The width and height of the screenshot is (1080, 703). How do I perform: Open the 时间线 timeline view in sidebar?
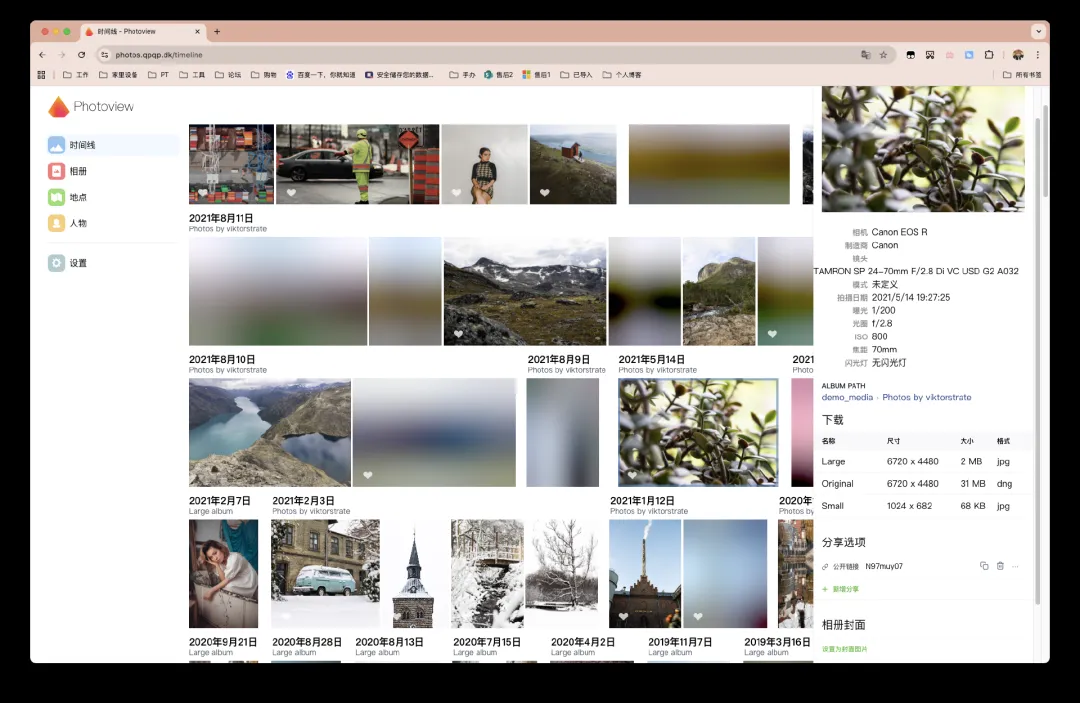(x=82, y=145)
